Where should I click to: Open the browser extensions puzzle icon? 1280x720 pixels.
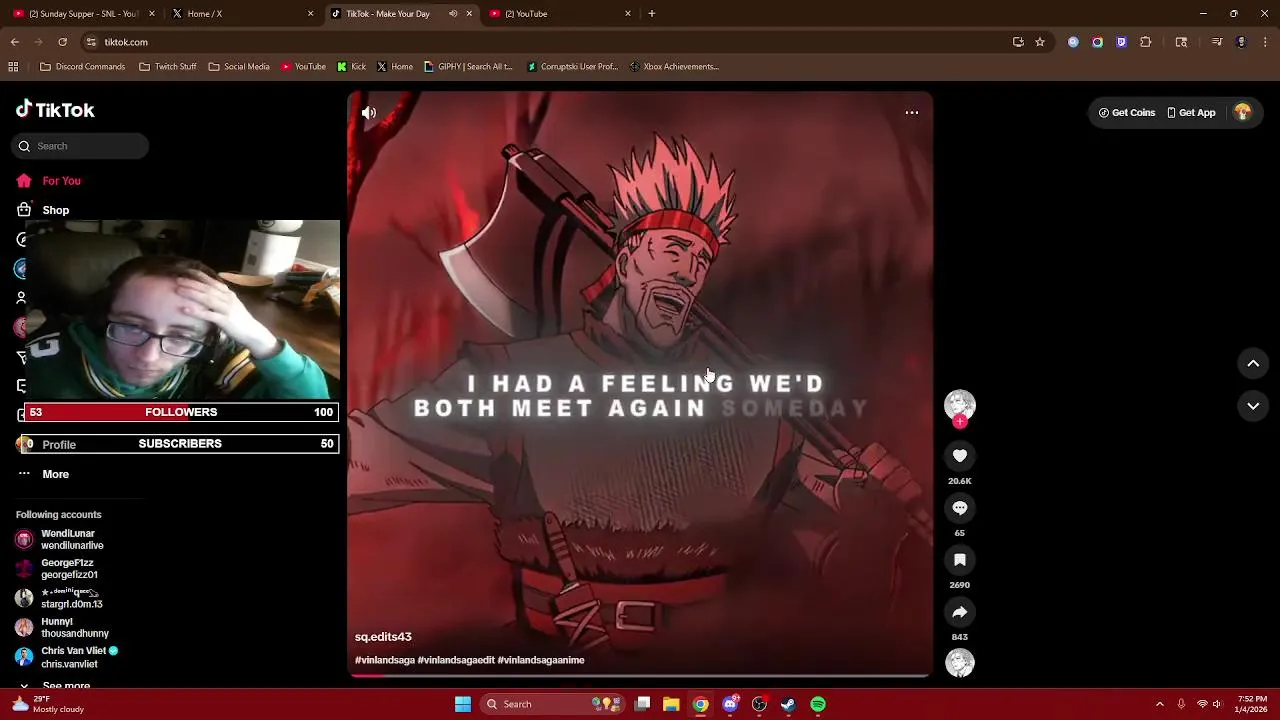pos(1146,42)
